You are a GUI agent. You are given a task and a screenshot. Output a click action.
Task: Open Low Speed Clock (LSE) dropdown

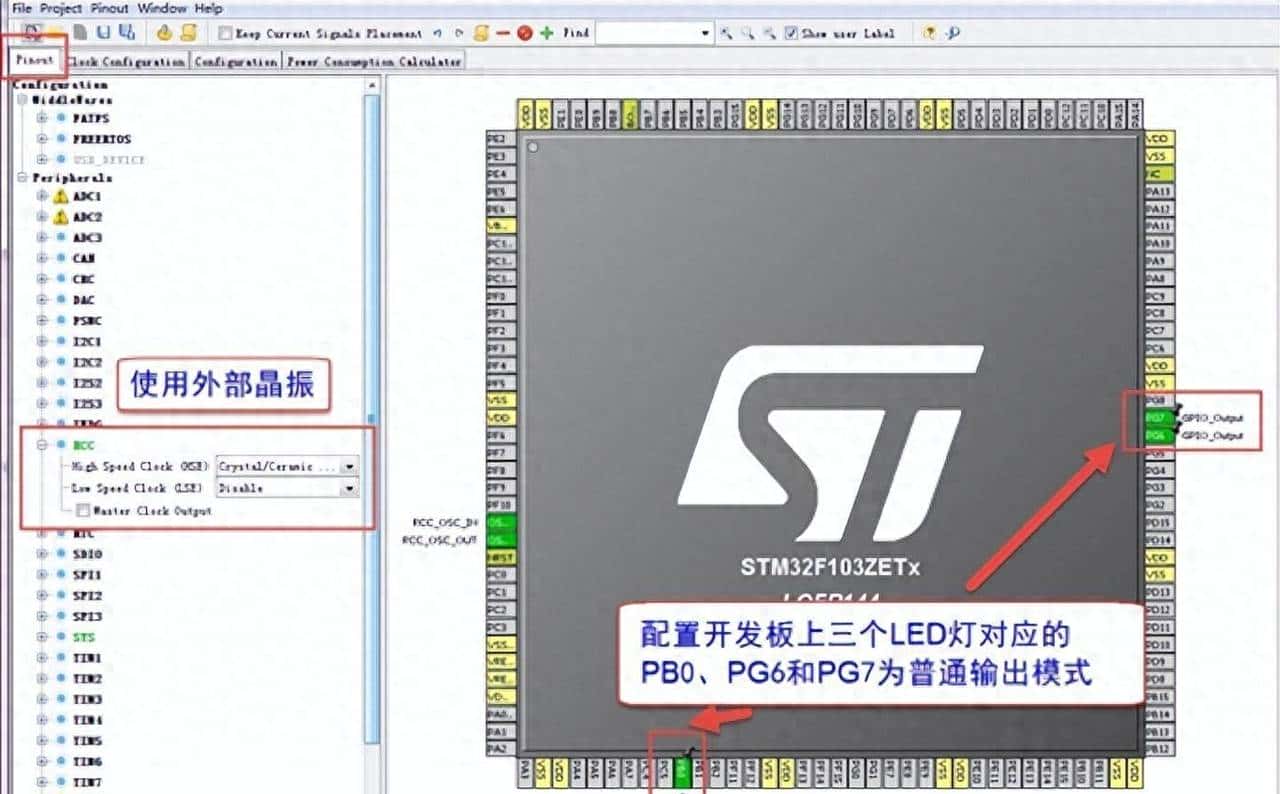pyautogui.click(x=349, y=488)
